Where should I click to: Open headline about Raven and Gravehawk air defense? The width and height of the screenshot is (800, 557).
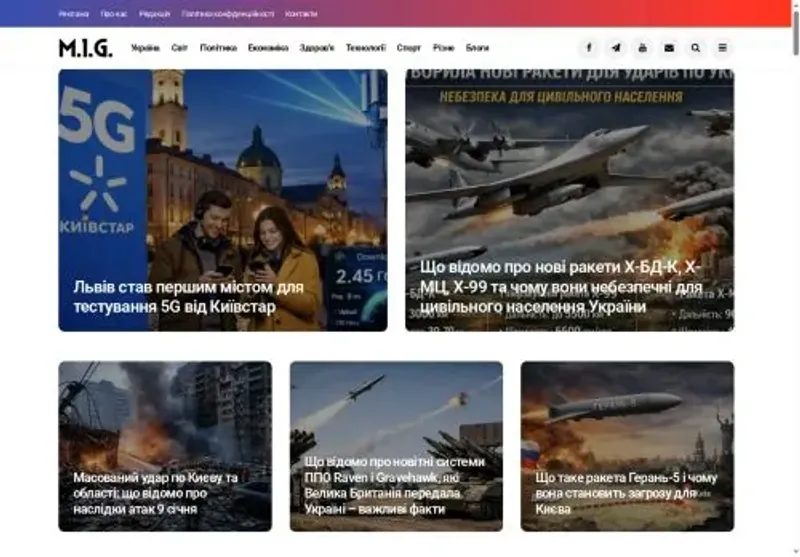(394, 486)
